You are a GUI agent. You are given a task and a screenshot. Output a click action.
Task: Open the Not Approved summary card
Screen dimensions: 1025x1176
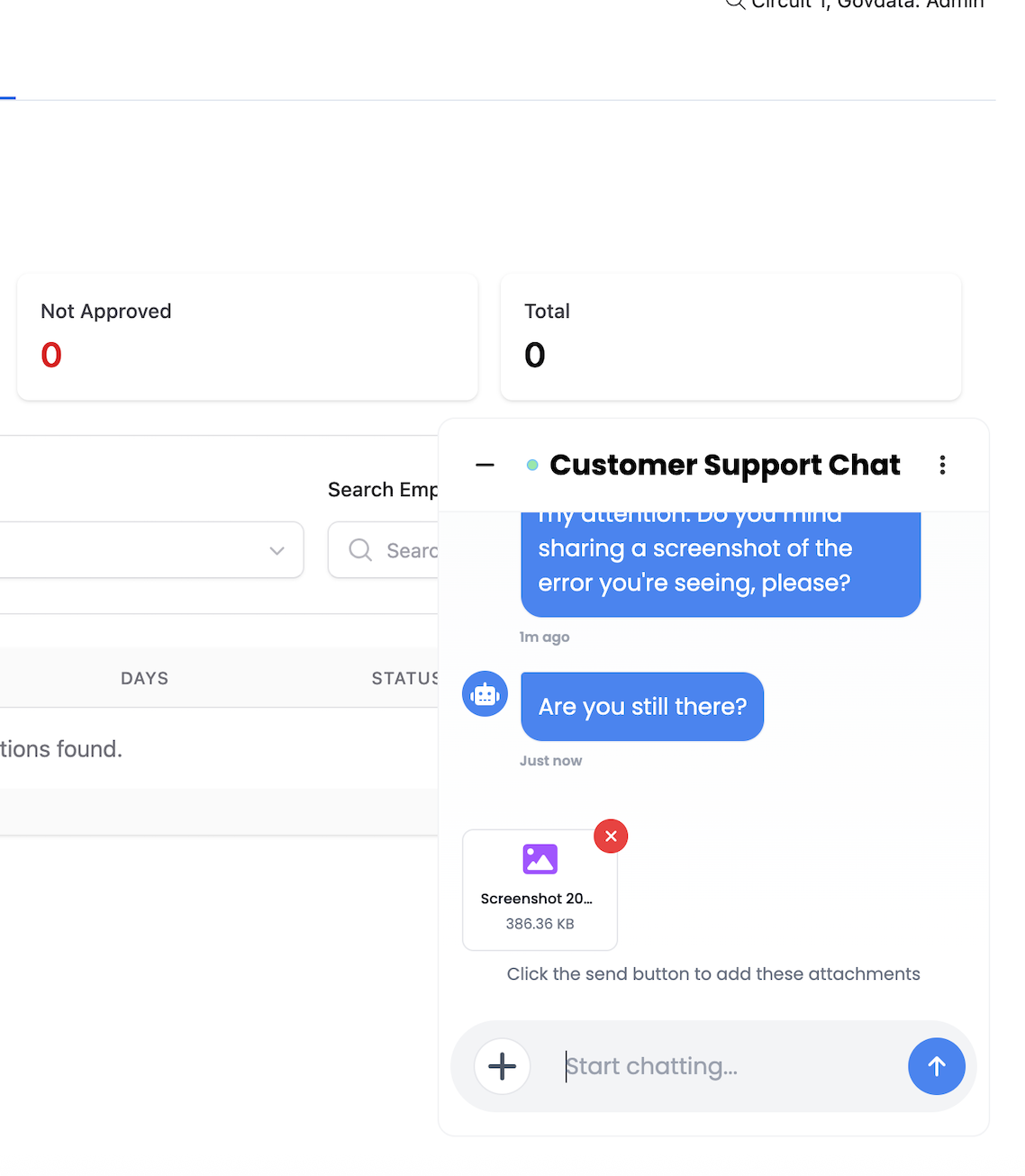tap(247, 337)
